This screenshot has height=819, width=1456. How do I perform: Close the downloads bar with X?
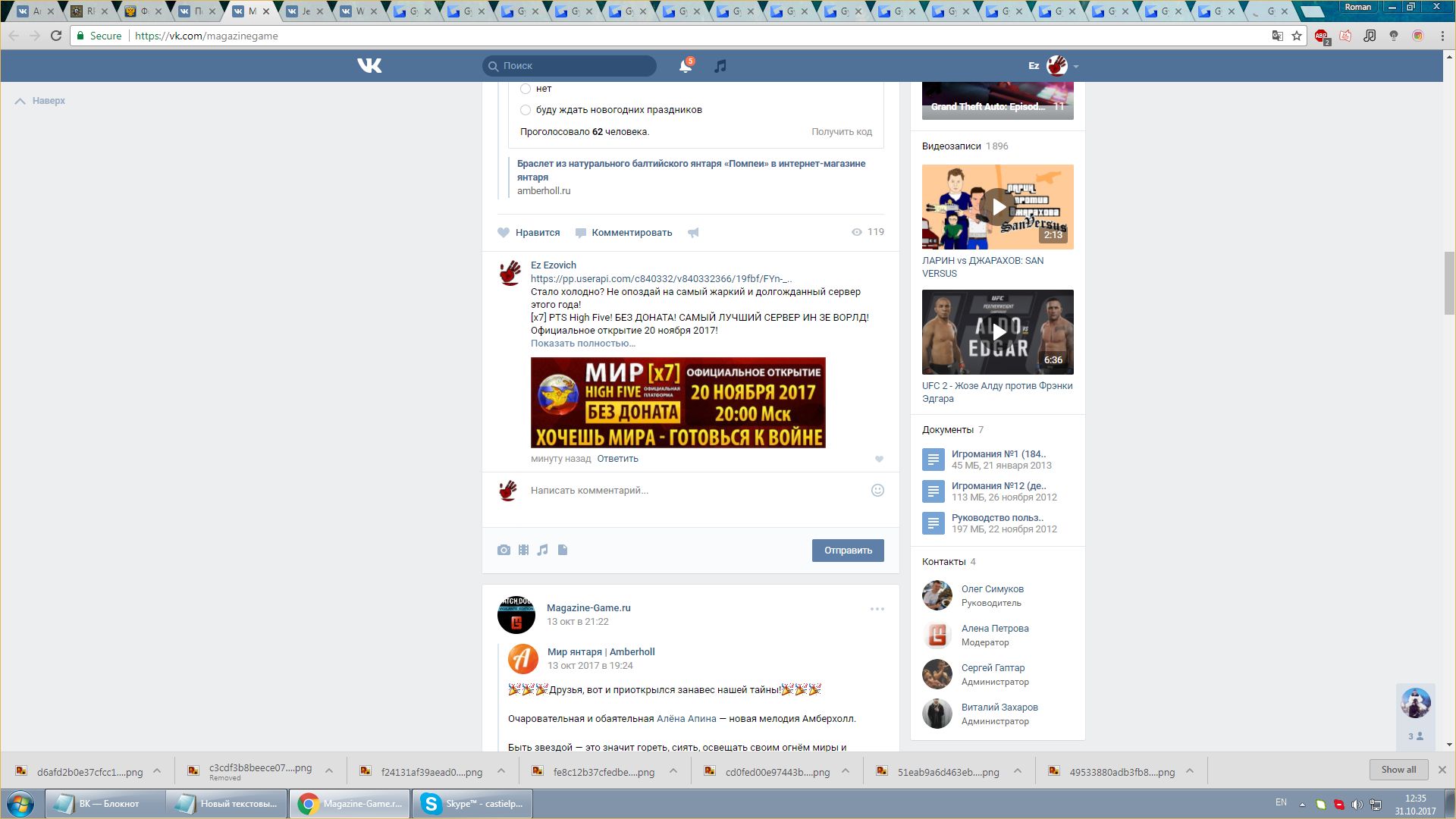tap(1442, 770)
